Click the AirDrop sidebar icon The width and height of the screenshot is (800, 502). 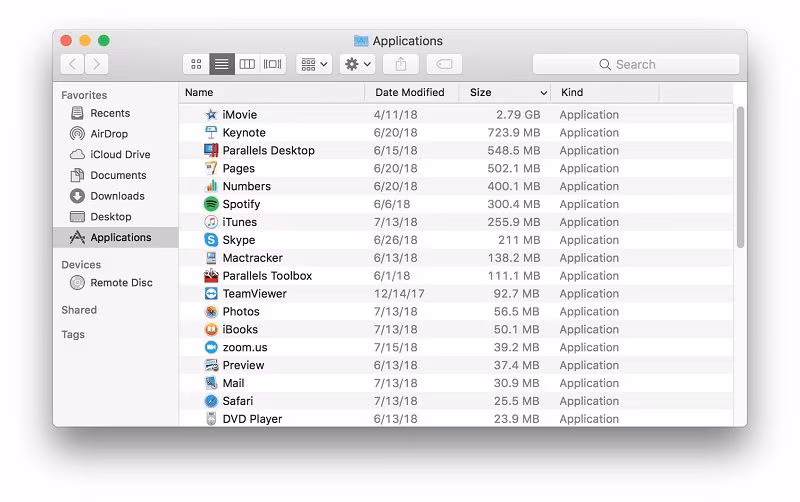(77, 134)
